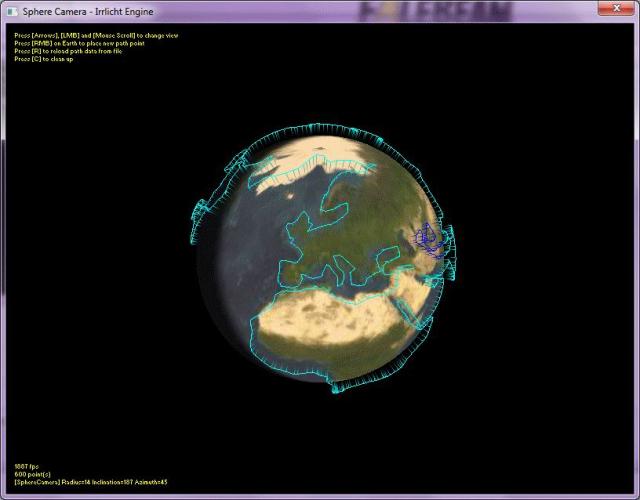The image size is (640, 500).
Task: Click the "Press [Arrows], [LMB]" instruction line
Action: pyautogui.click(x=96, y=35)
